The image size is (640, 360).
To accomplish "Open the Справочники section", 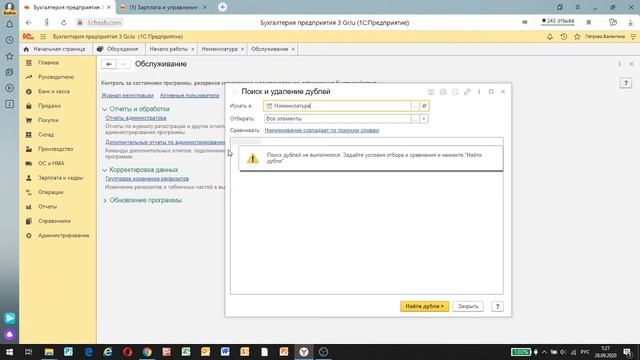I will pos(54,221).
